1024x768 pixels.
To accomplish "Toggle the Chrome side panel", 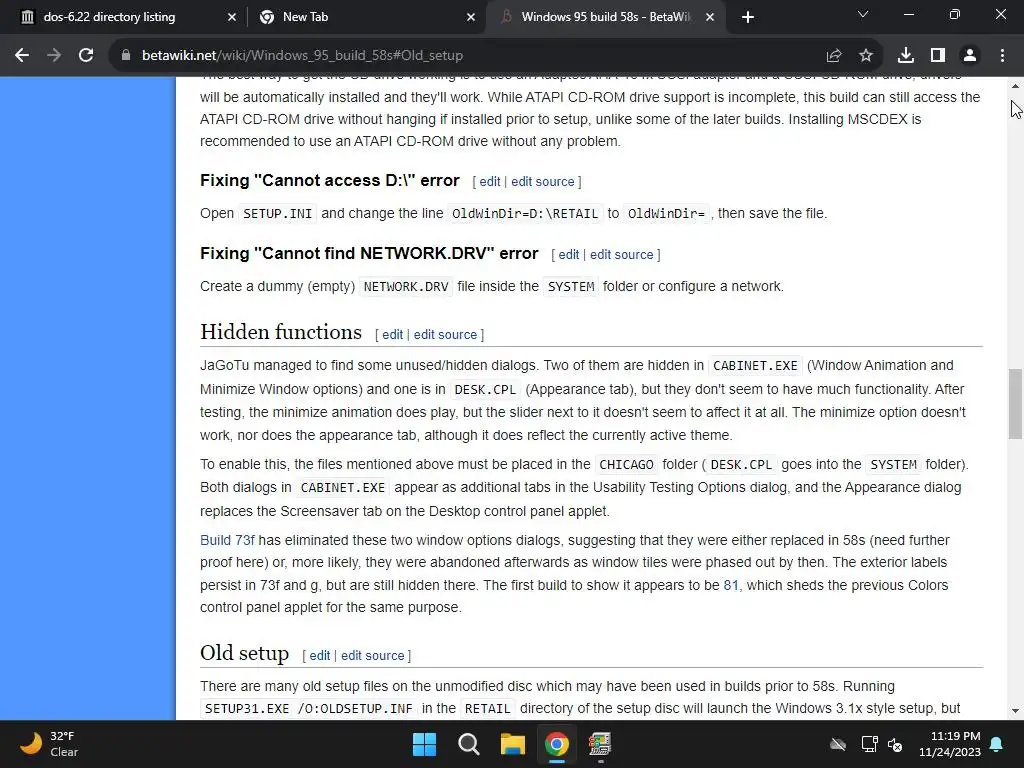I will pyautogui.click(x=938, y=56).
